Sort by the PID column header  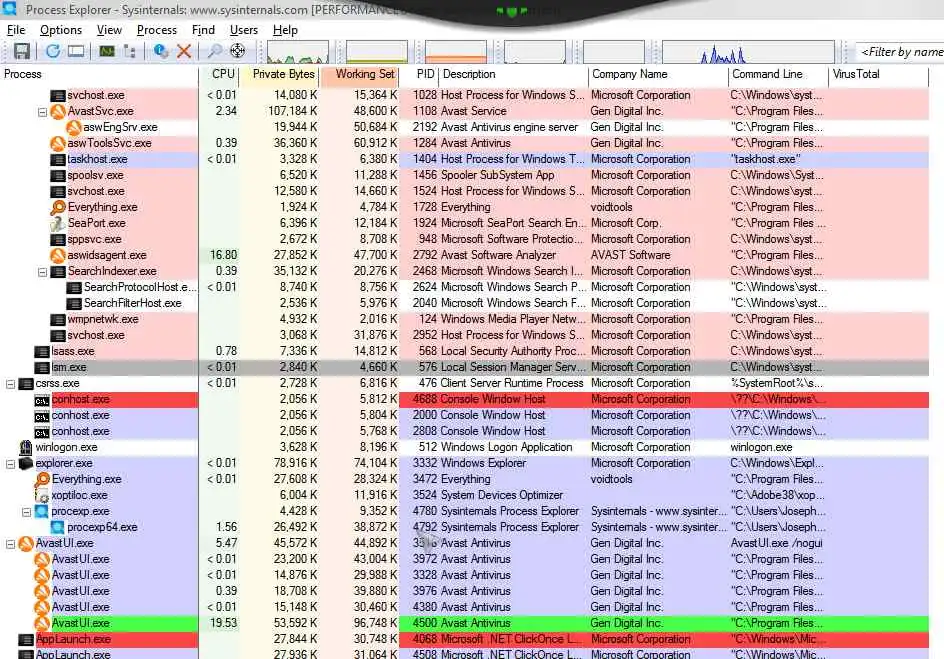pyautogui.click(x=419, y=75)
